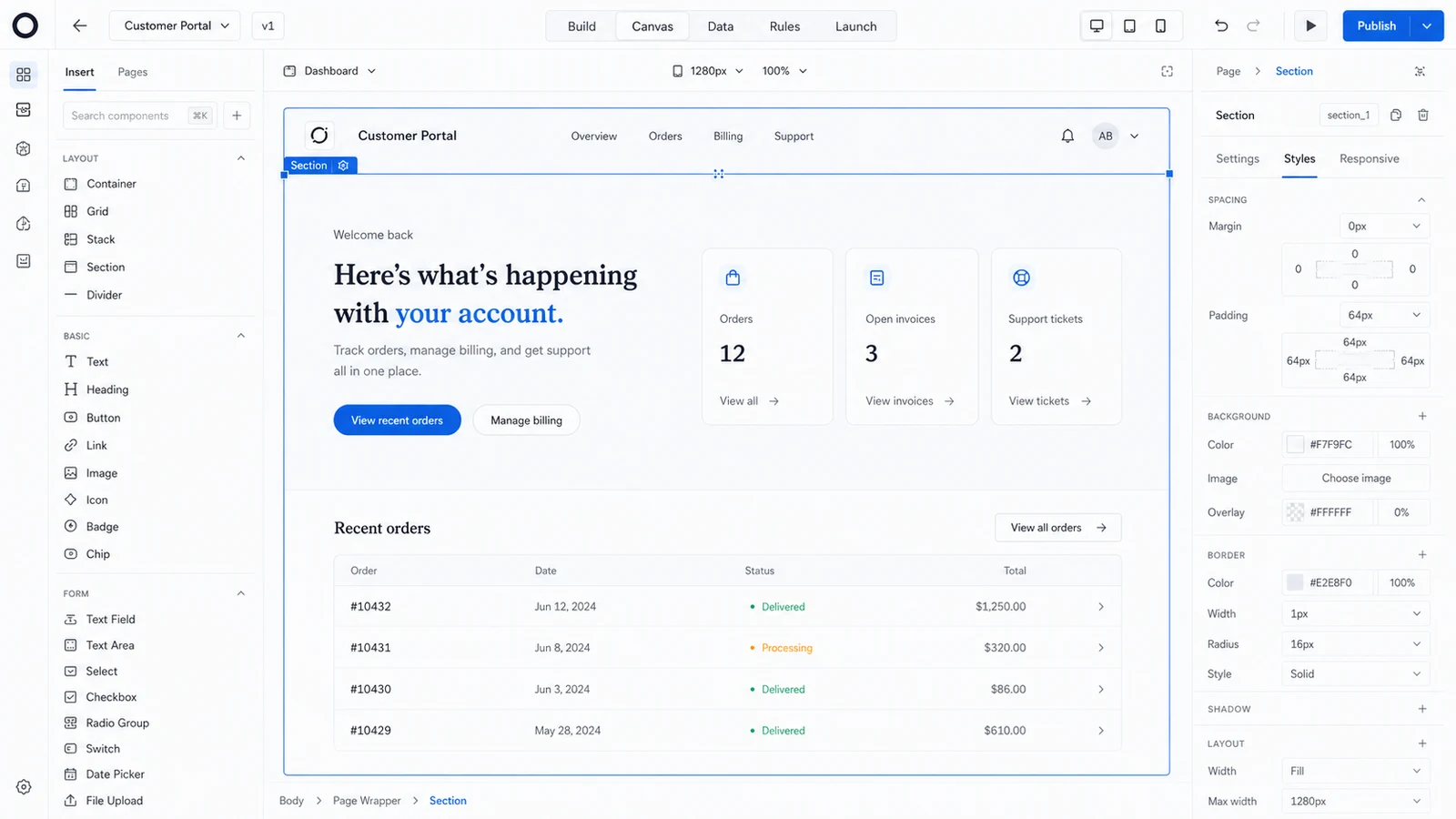Image resolution: width=1456 pixels, height=819 pixels.
Task: Switch to tablet preview device icon
Action: click(x=1129, y=25)
